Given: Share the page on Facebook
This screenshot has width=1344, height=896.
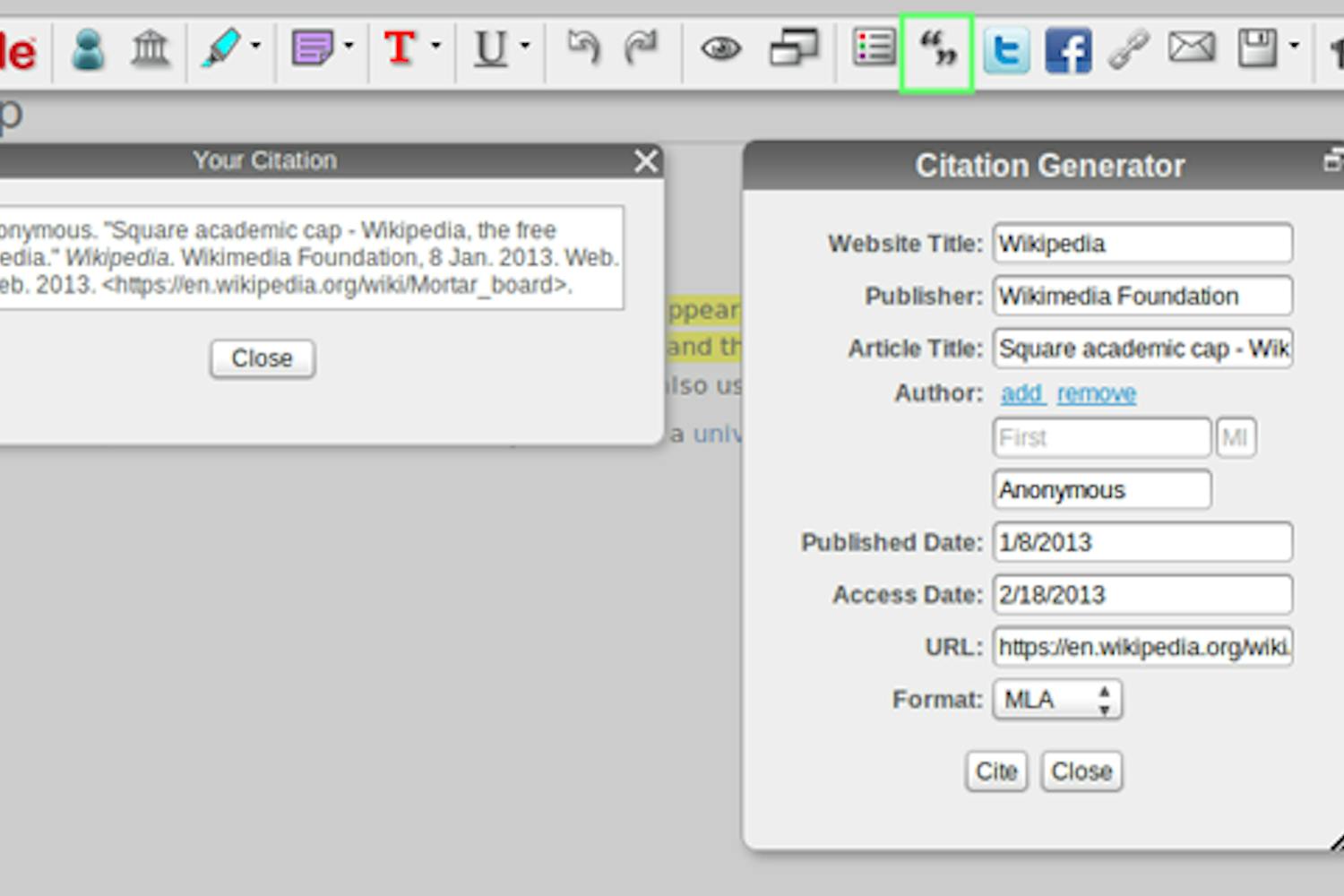Looking at the screenshot, I should click(1066, 51).
